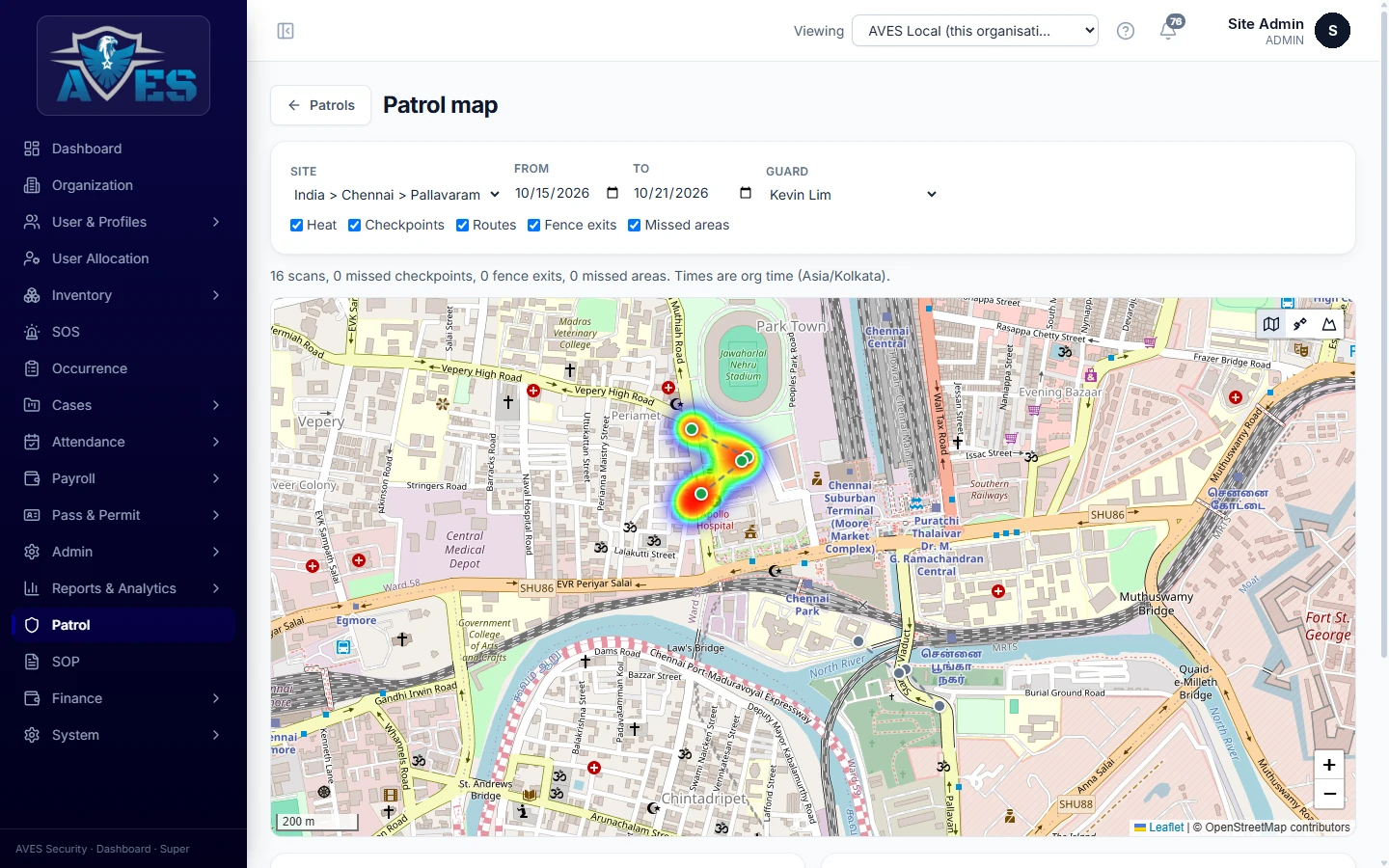Expand the Payroll submenu
Image resolution: width=1389 pixels, height=868 pixels.
(x=123, y=478)
